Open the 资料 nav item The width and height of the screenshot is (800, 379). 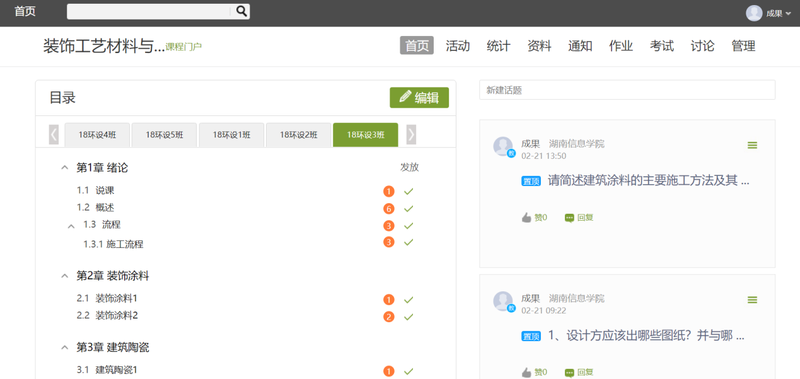point(539,45)
